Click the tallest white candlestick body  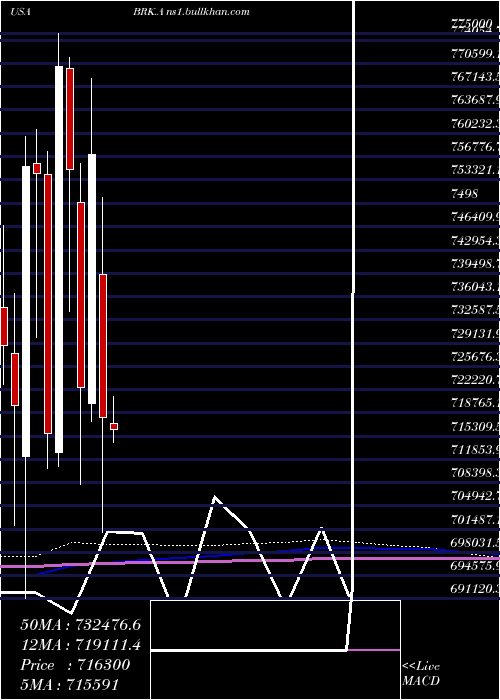[x=59, y=259]
